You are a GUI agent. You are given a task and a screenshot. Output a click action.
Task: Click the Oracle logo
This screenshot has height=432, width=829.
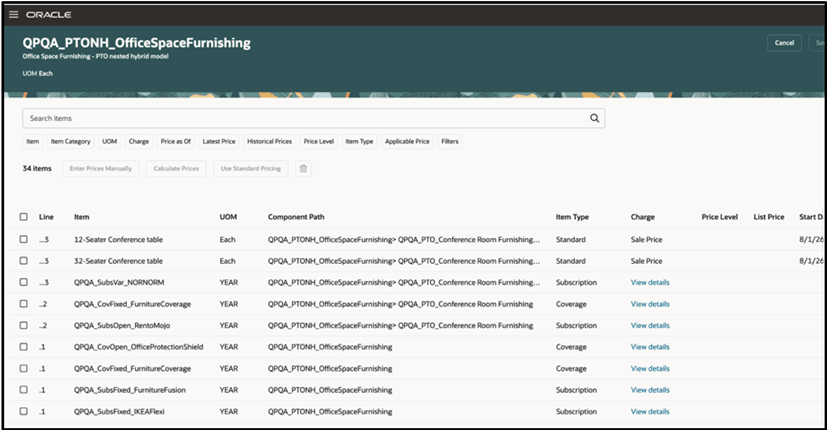pyautogui.click(x=49, y=15)
